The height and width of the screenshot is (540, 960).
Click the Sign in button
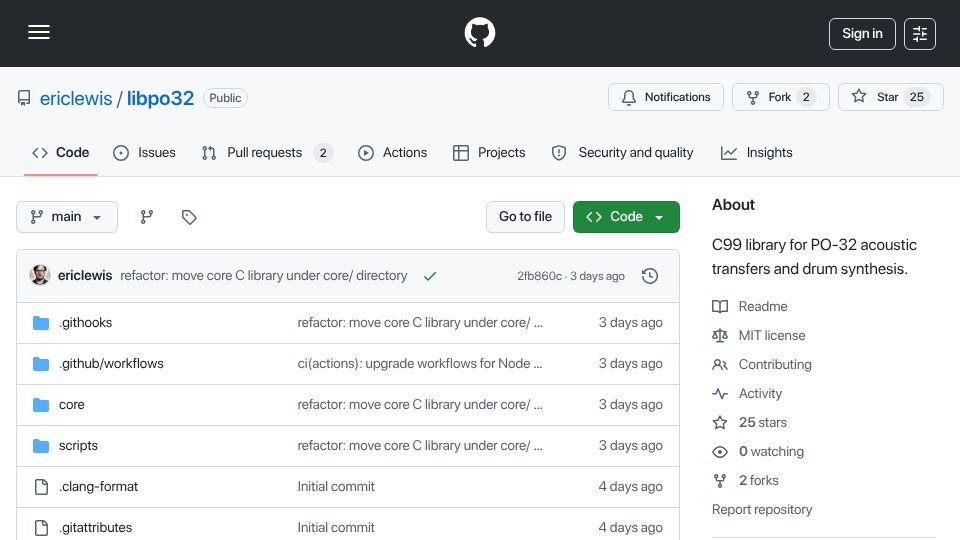pos(862,34)
